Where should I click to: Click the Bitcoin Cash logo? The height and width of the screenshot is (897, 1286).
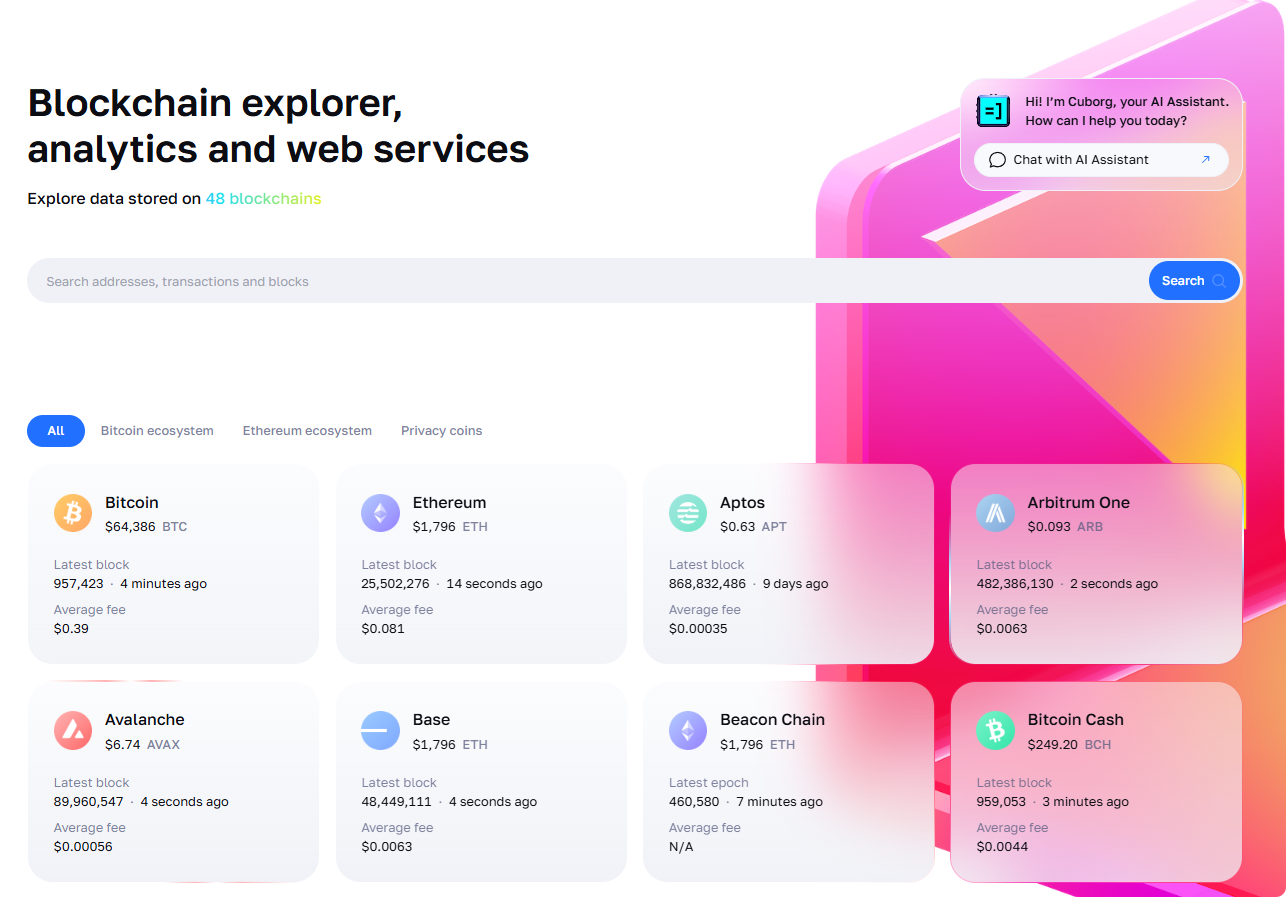click(995, 731)
